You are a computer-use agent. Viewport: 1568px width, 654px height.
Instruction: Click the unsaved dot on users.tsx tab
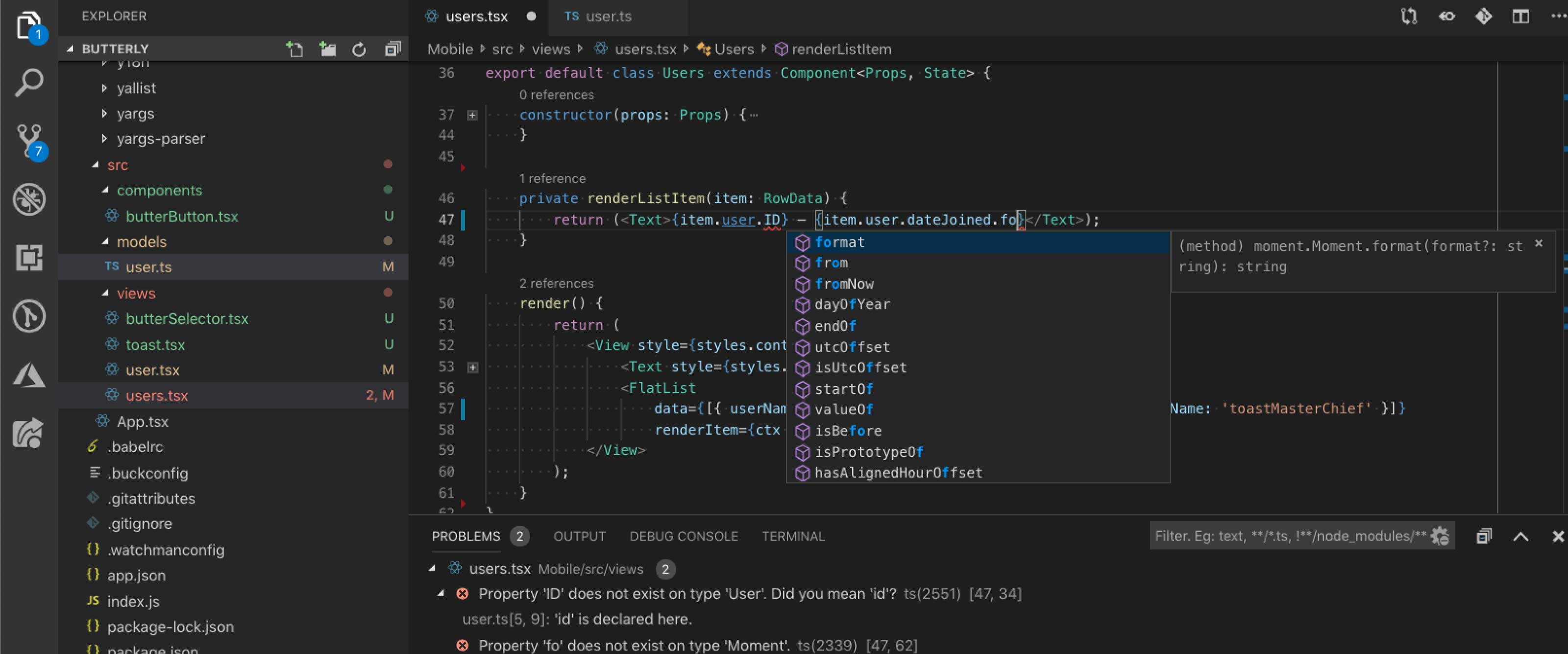(x=531, y=17)
